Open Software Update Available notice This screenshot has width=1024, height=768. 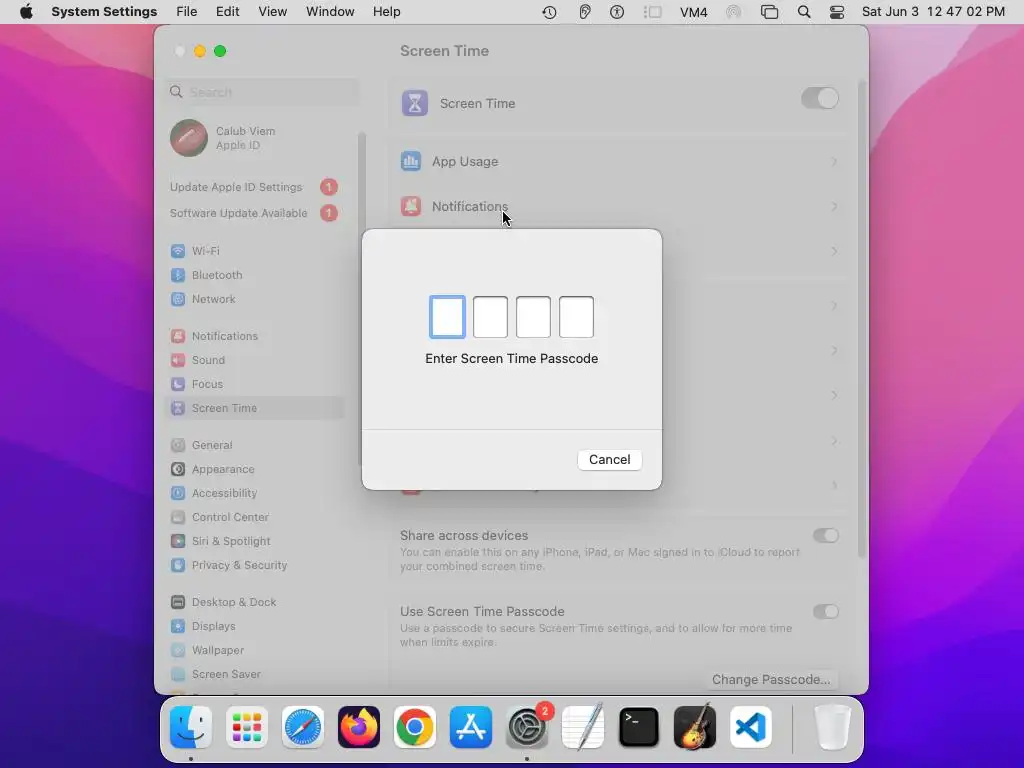point(254,214)
